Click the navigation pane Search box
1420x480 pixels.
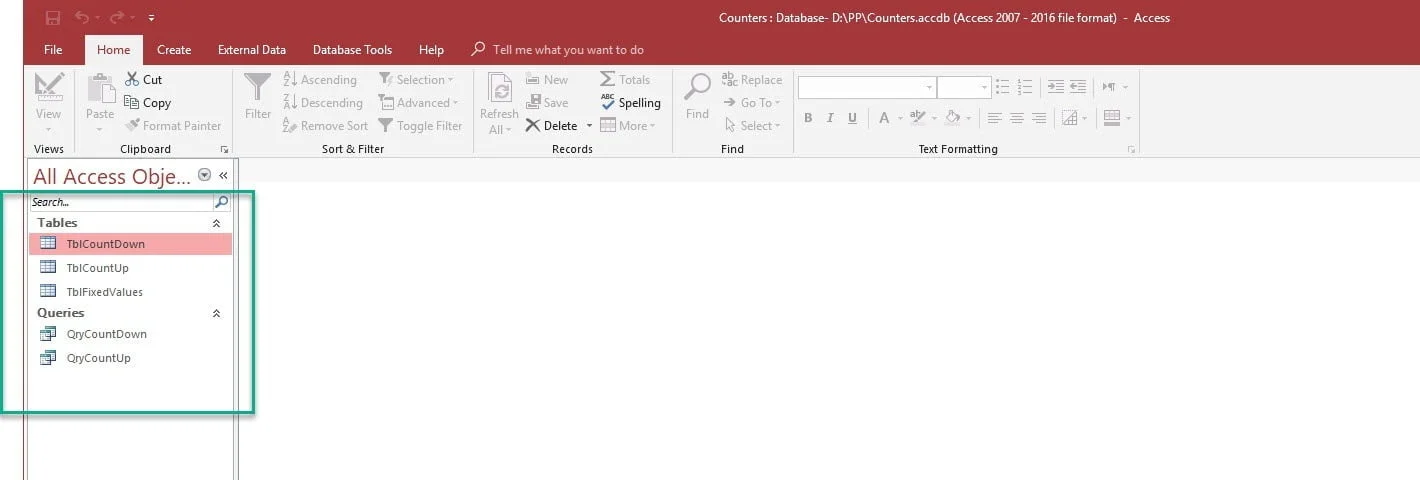point(121,202)
